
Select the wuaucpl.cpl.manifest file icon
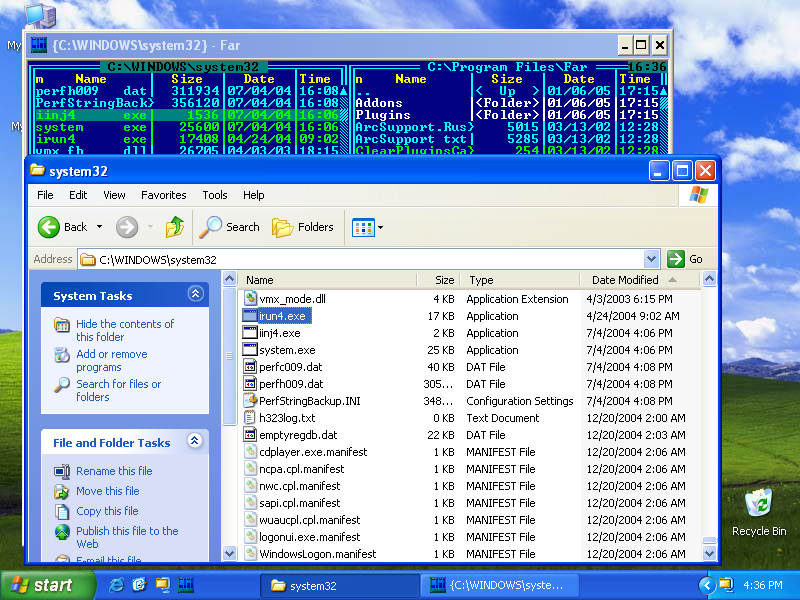coord(250,520)
